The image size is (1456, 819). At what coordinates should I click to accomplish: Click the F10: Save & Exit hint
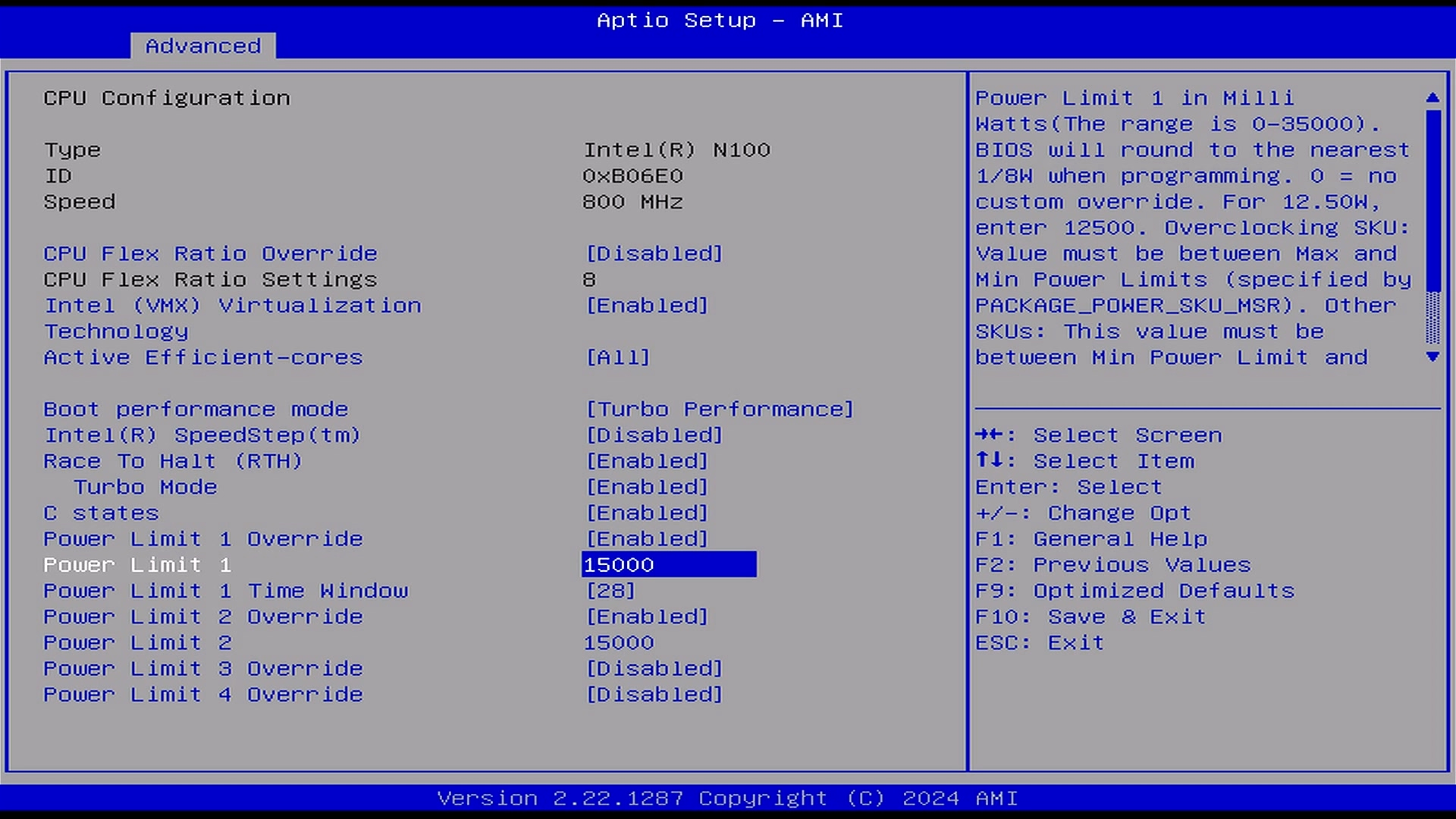(1090, 617)
